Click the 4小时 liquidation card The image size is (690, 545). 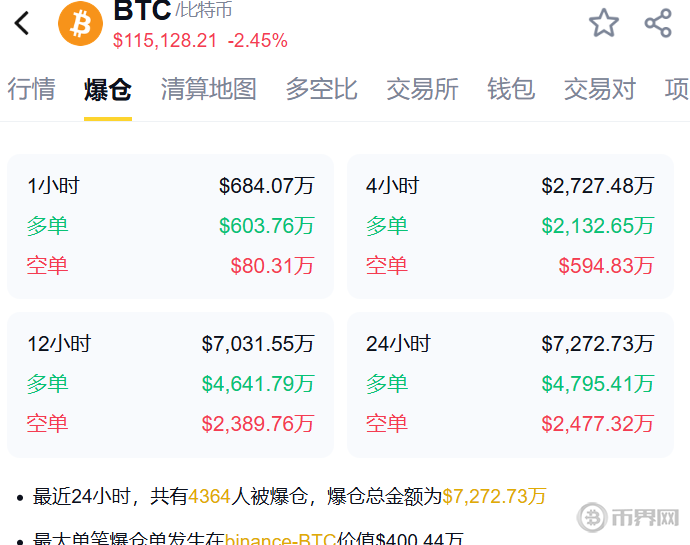tap(510, 226)
